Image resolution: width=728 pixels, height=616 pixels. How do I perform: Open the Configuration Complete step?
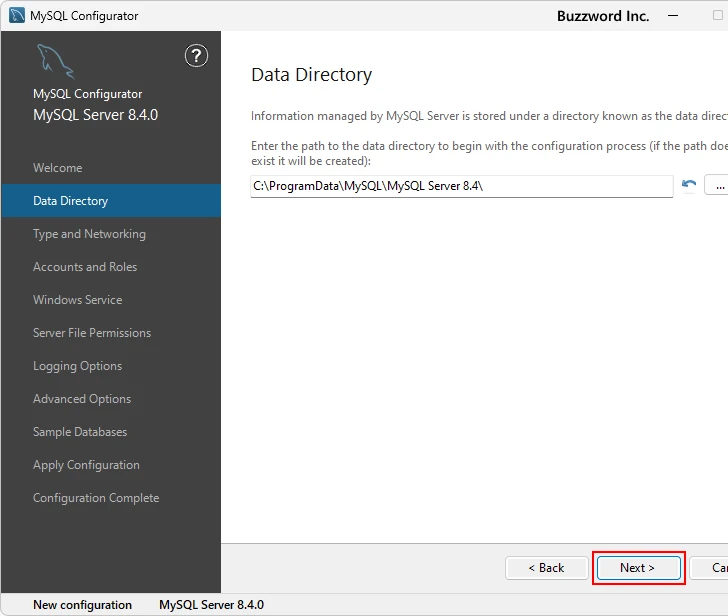[96, 498]
